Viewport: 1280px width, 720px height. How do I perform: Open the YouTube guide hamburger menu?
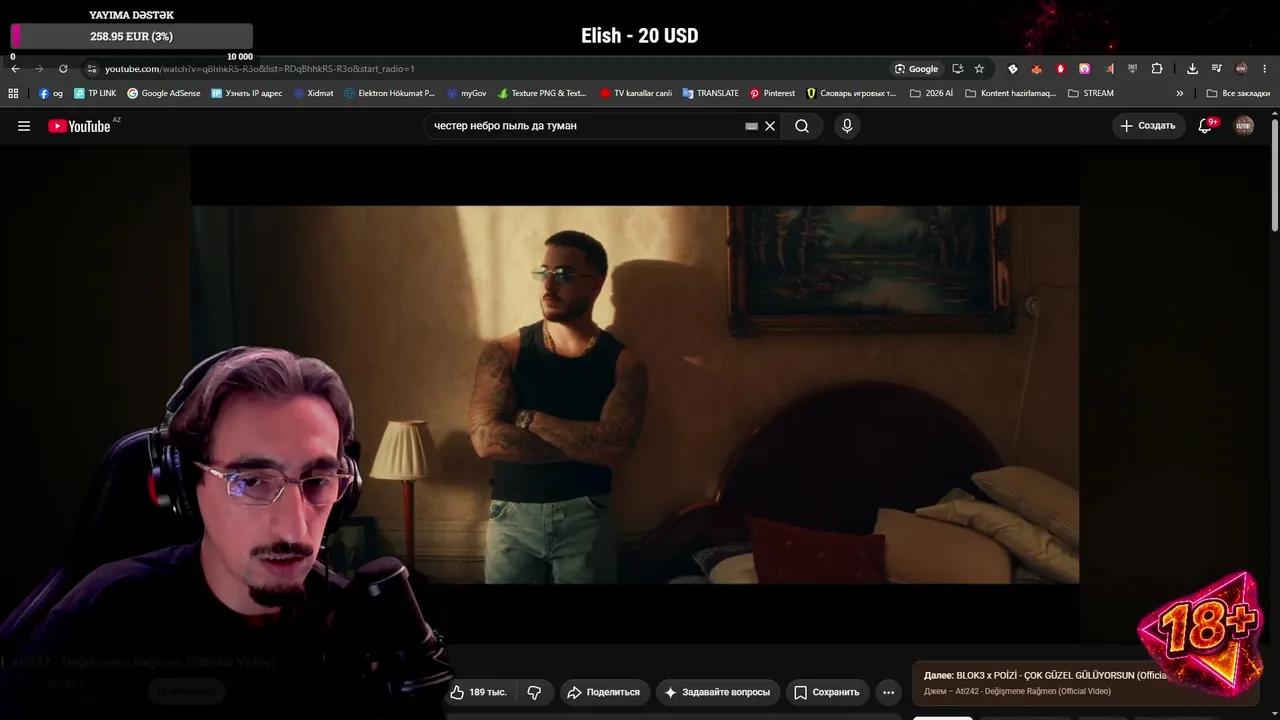coord(24,126)
